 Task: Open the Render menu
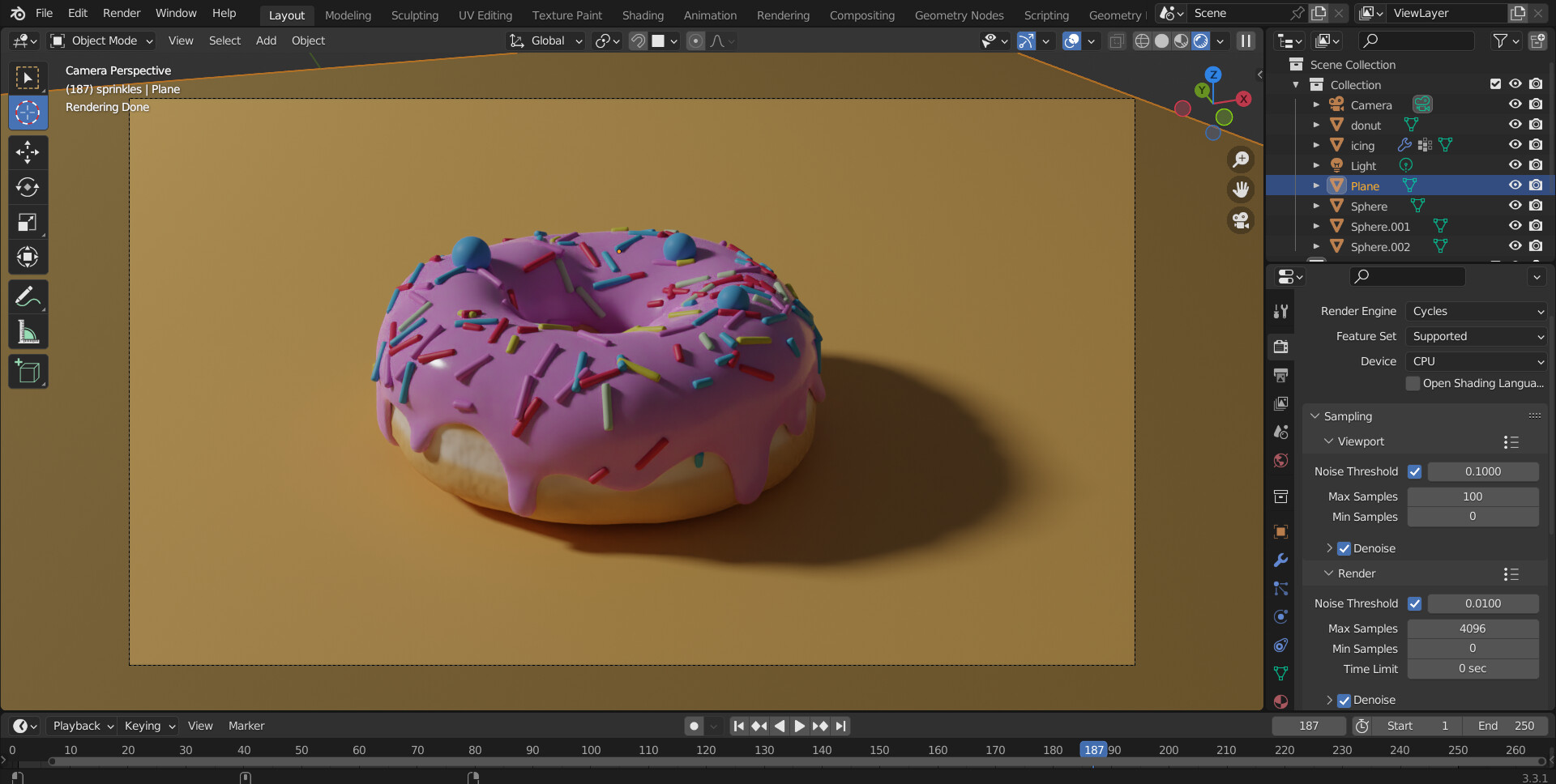tap(121, 13)
